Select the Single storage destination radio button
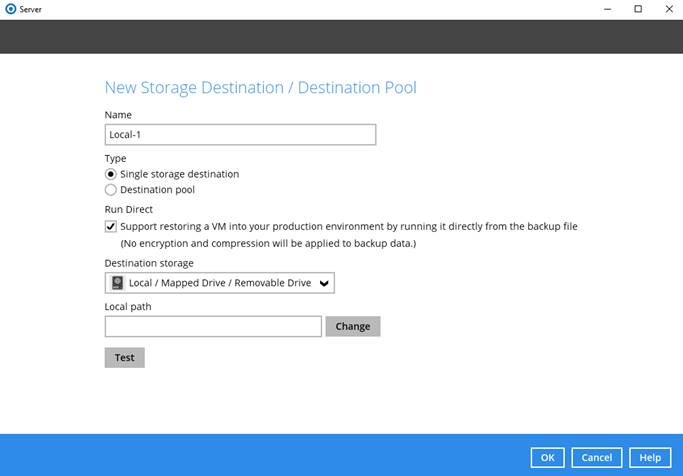The height and width of the screenshot is (476, 683). [111, 174]
